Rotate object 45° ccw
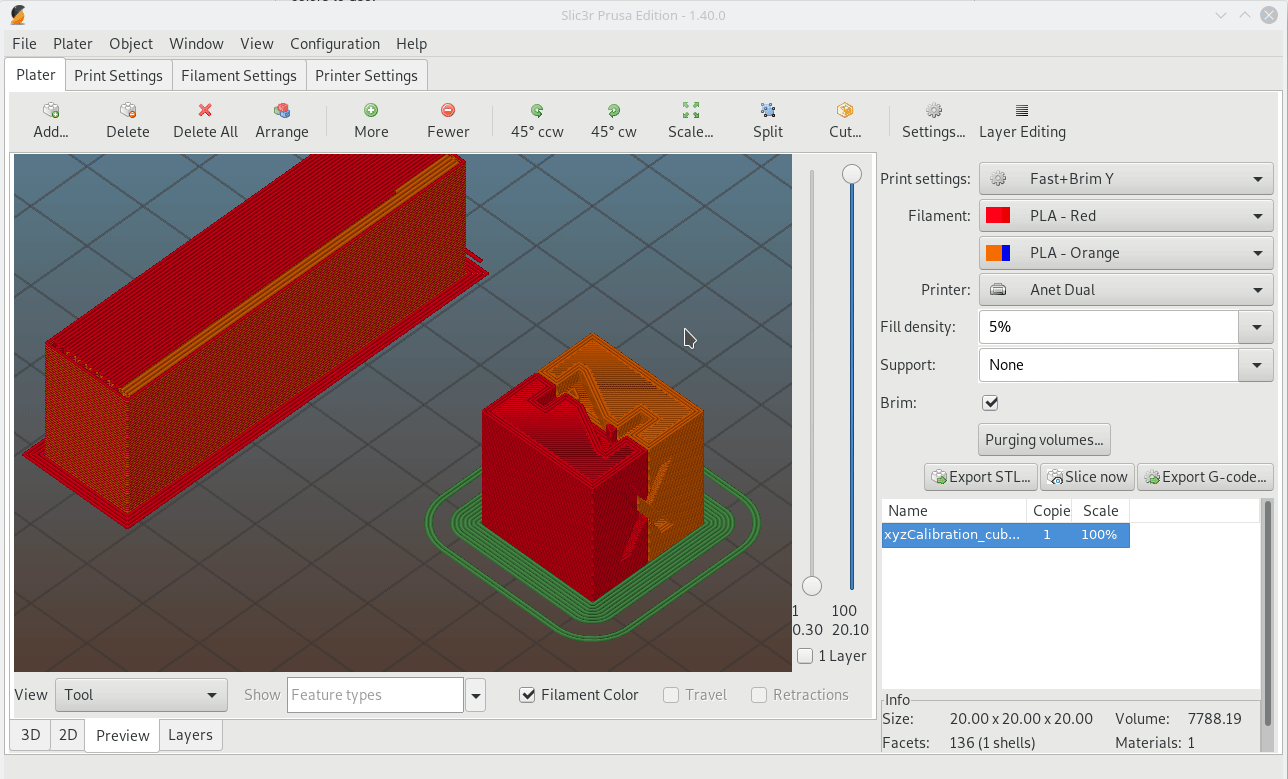The height and width of the screenshot is (779, 1288). [537, 120]
